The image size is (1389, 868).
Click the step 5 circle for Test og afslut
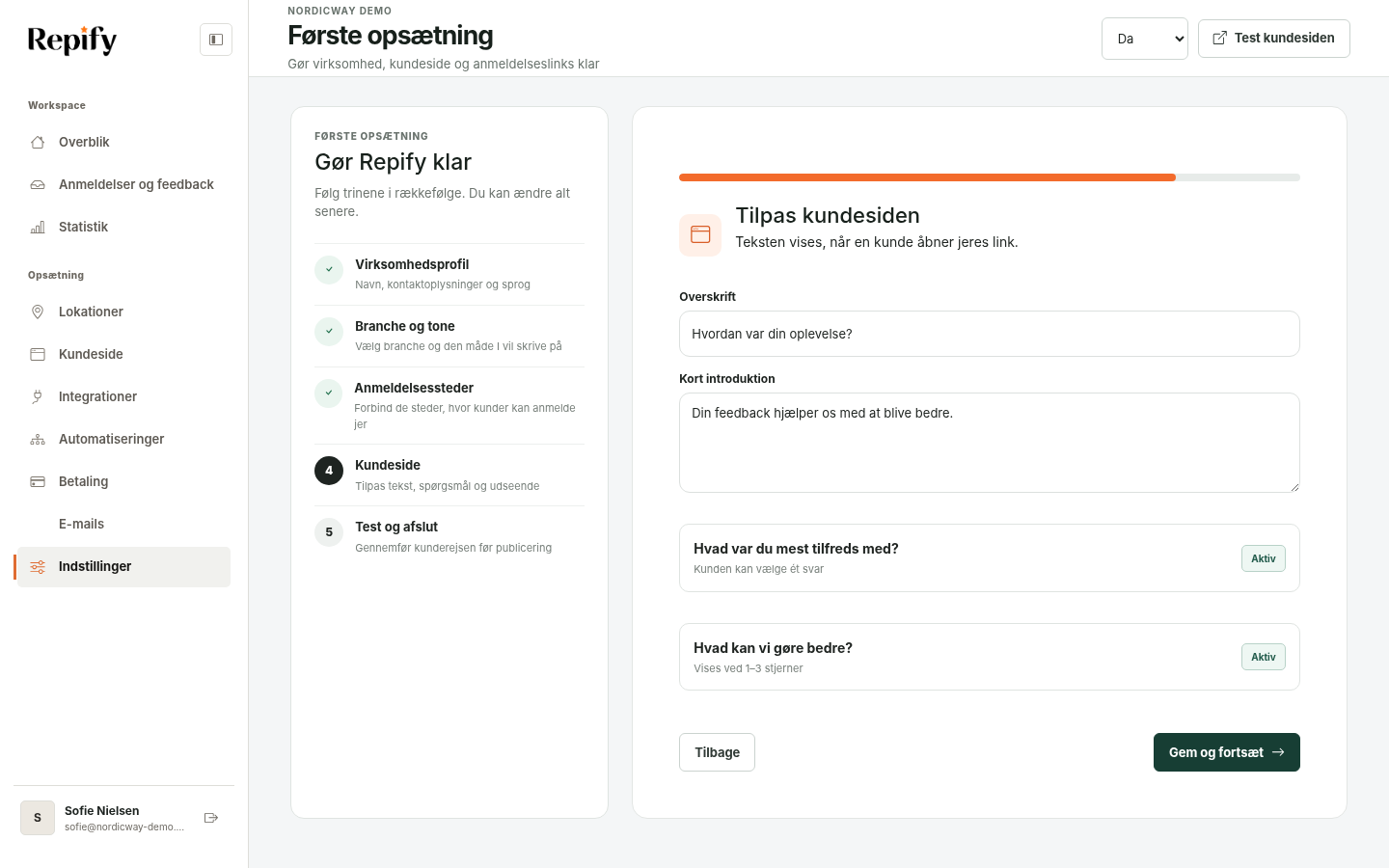click(329, 532)
